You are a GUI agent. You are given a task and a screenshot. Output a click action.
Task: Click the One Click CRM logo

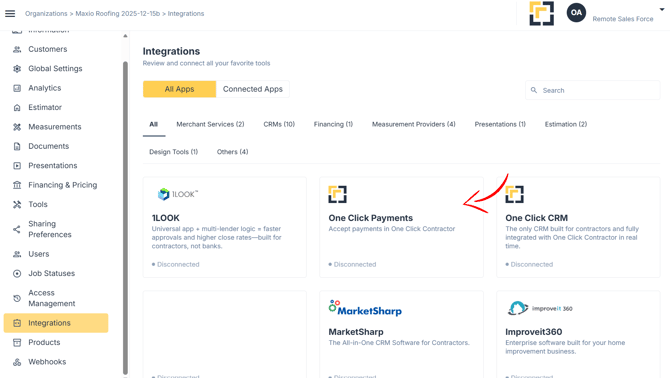[514, 194]
